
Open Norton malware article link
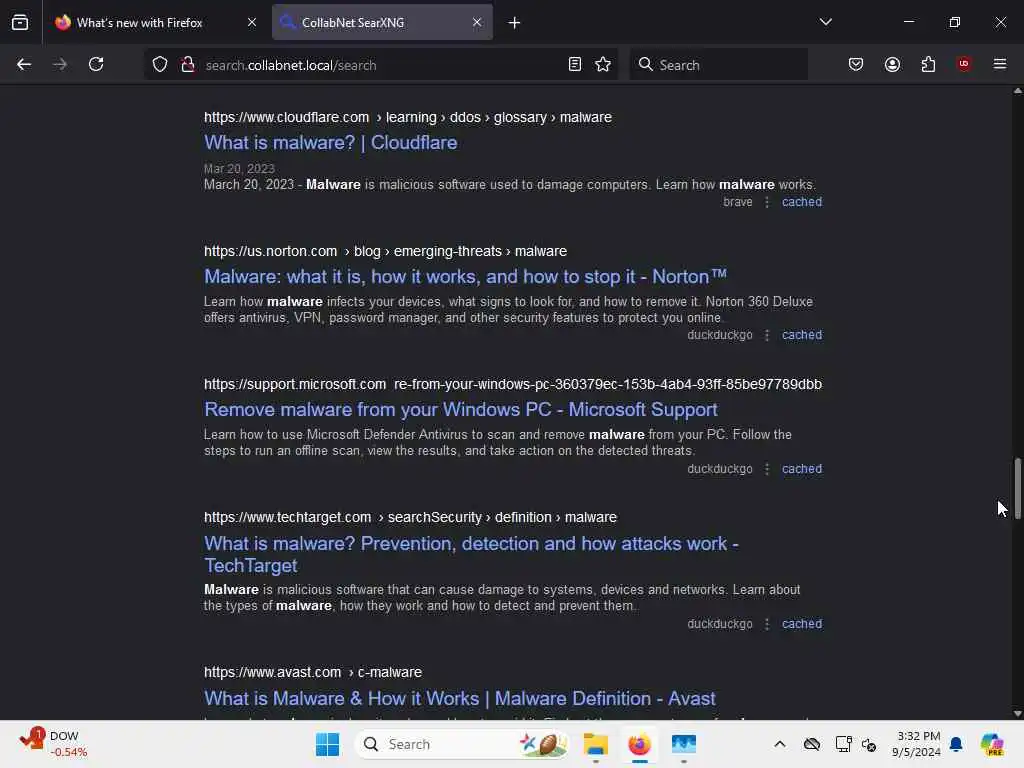pyautogui.click(x=465, y=277)
